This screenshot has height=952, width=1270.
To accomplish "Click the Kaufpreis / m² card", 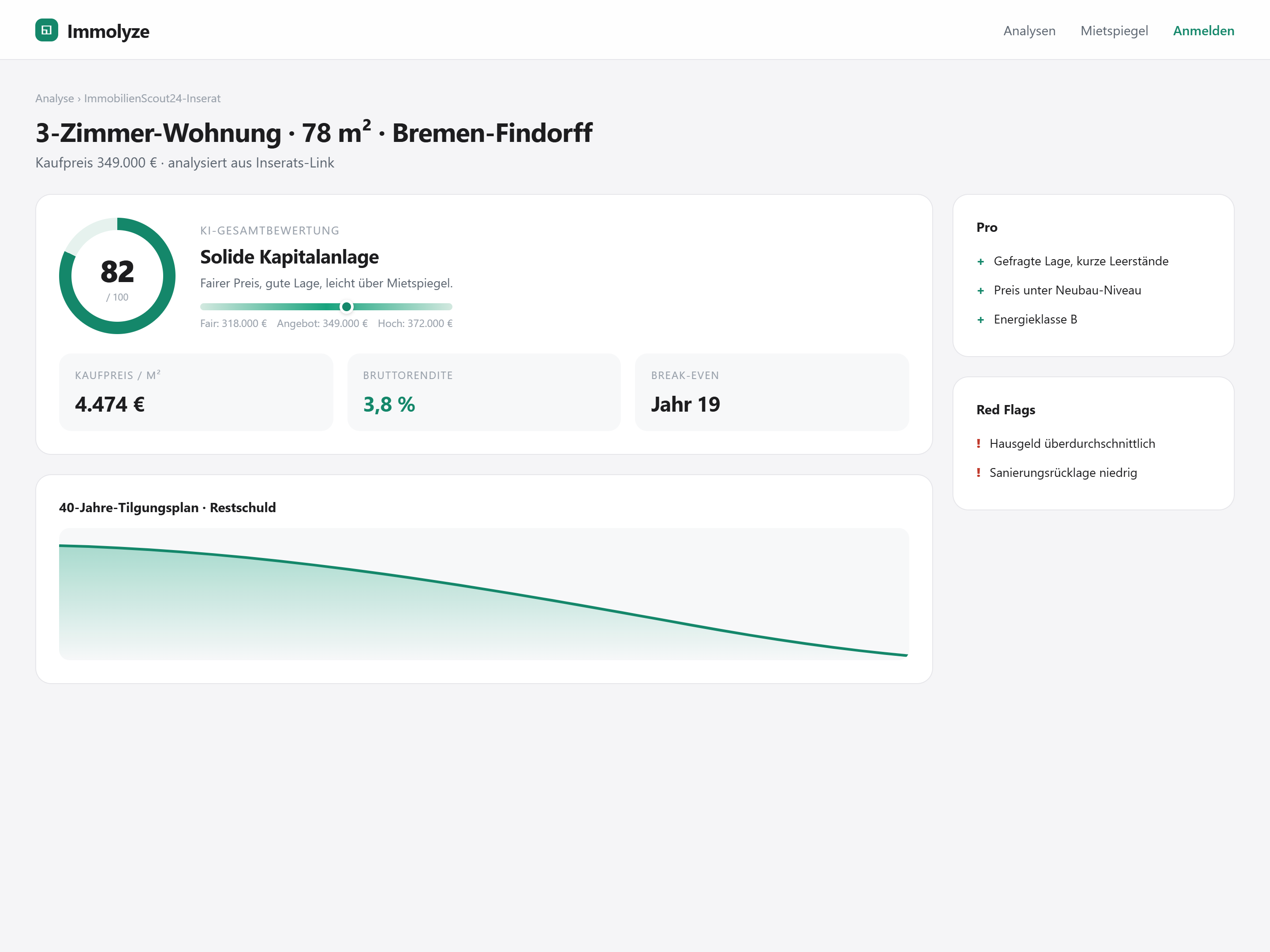I will [x=196, y=392].
